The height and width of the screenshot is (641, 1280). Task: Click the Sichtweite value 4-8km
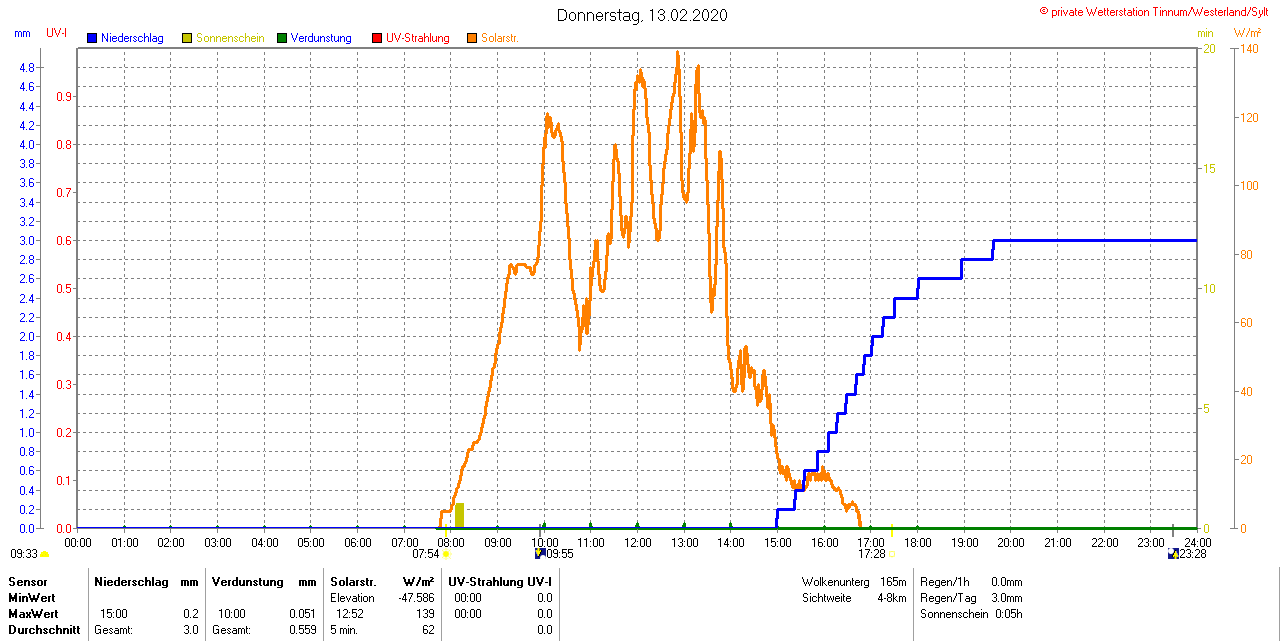892,597
